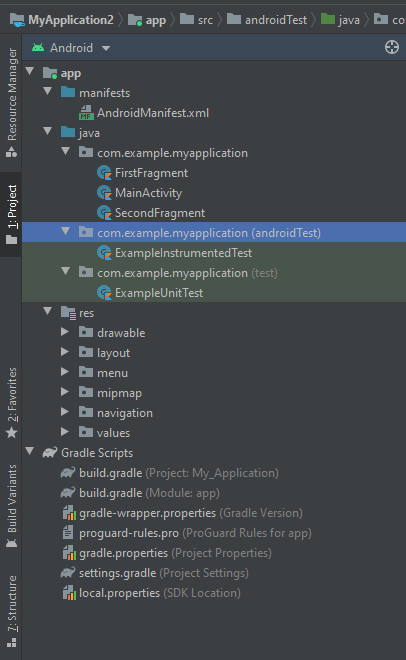Click the FirstFragment Kotlin class icon
This screenshot has width=406, height=660.
click(104, 173)
